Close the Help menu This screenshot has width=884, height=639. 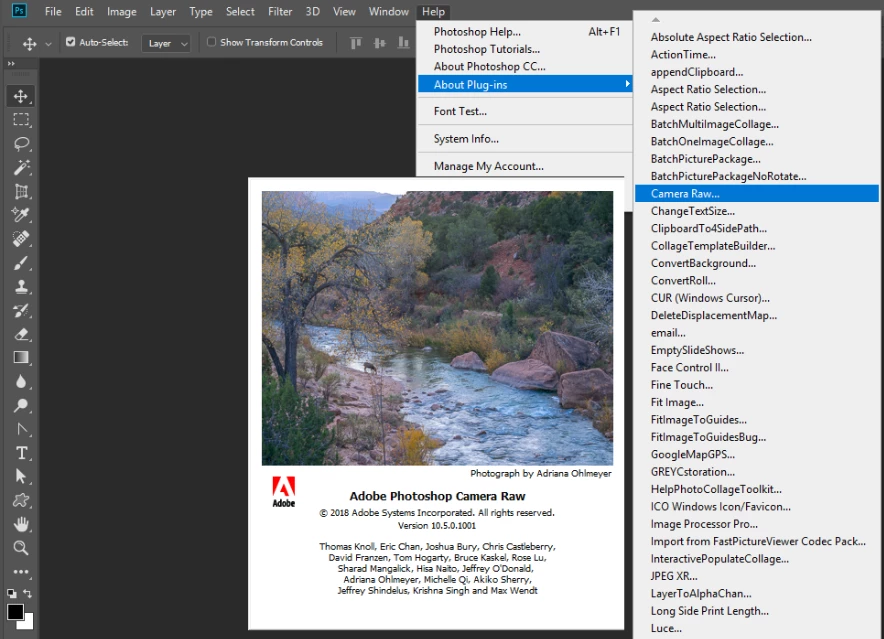434,11
